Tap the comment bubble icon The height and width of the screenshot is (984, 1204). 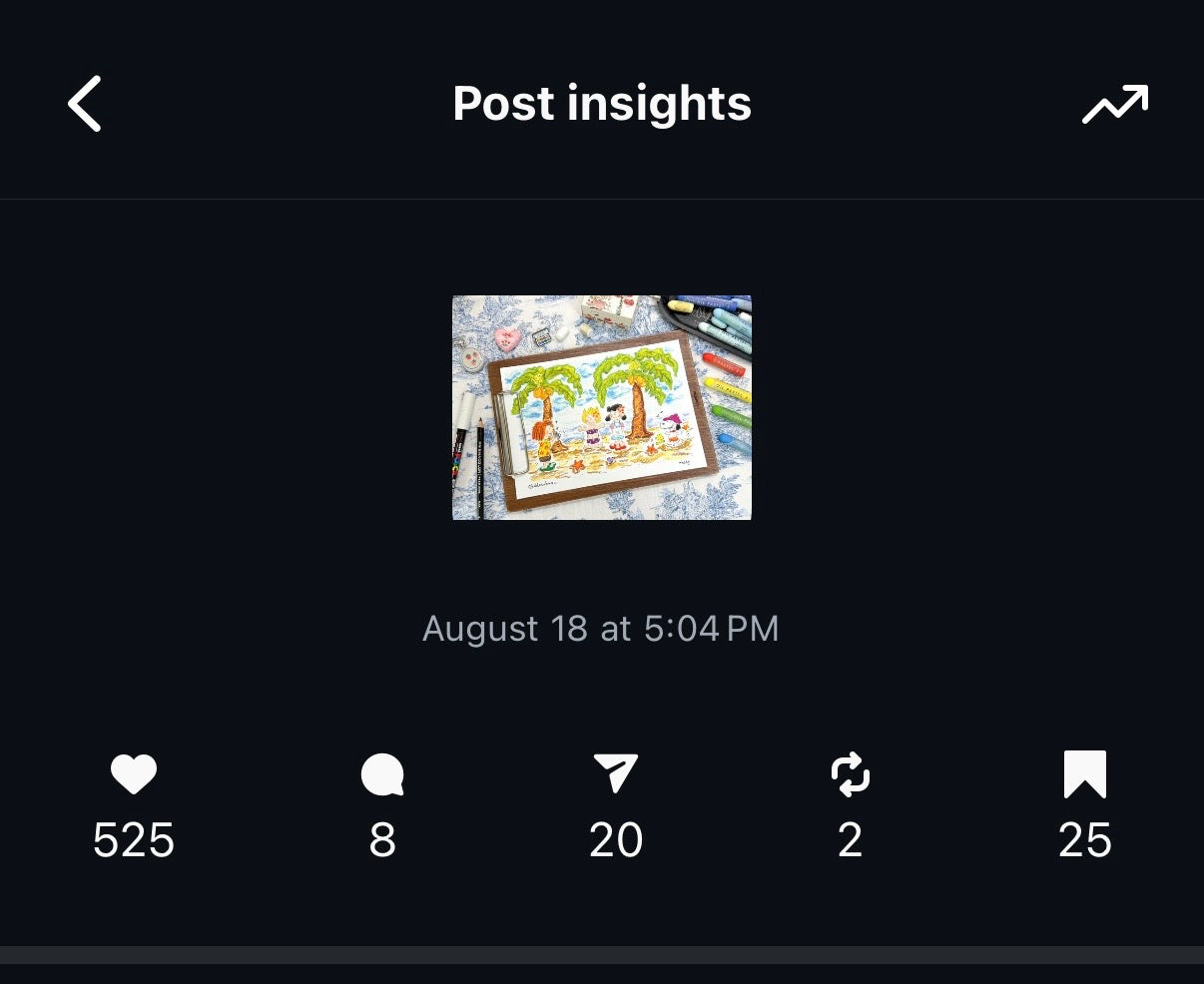click(x=382, y=774)
